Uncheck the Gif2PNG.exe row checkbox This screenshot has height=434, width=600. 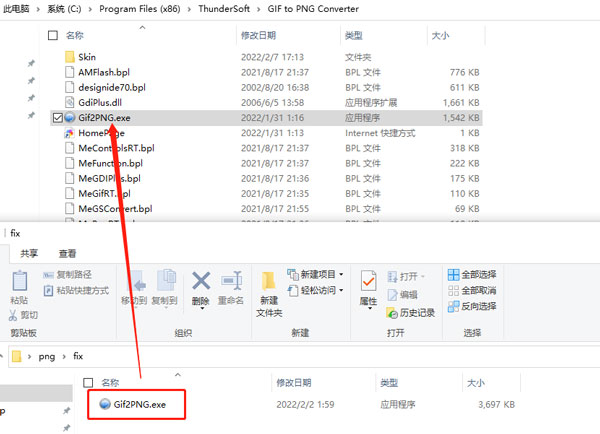point(57,118)
